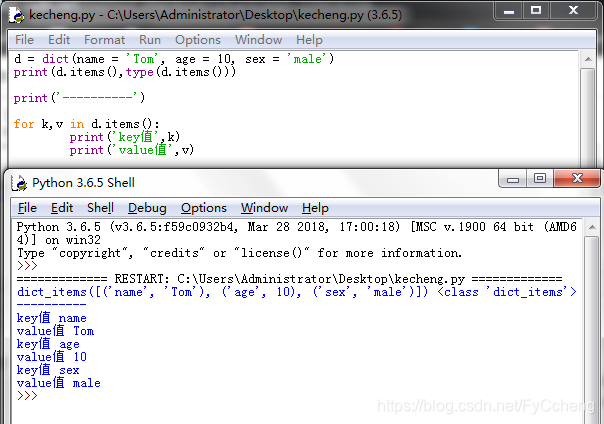This screenshot has width=604, height=424.
Task: Click the 'value值 male' output line
Action: 59,383
